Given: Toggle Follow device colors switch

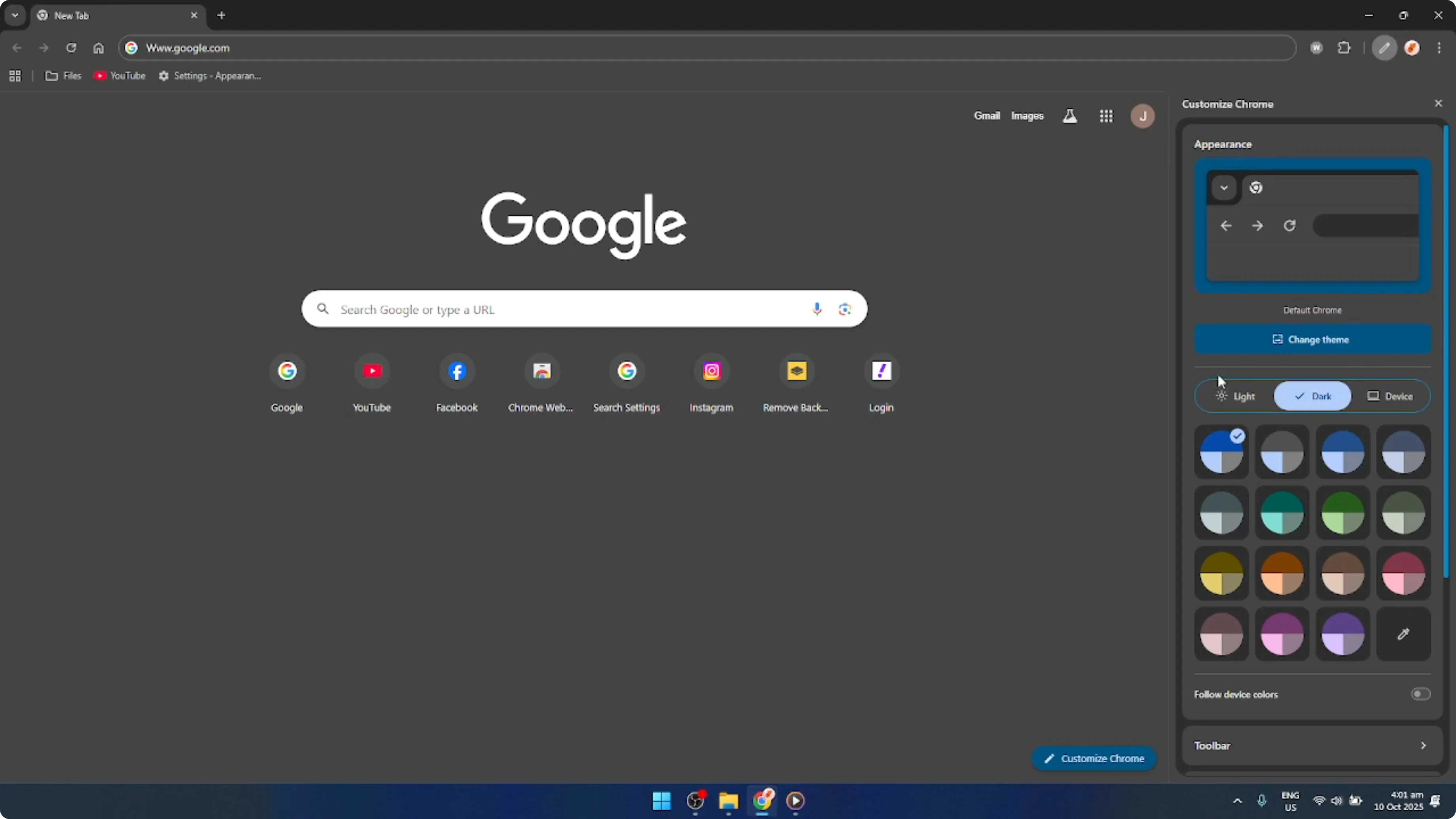Looking at the screenshot, I should (x=1420, y=694).
